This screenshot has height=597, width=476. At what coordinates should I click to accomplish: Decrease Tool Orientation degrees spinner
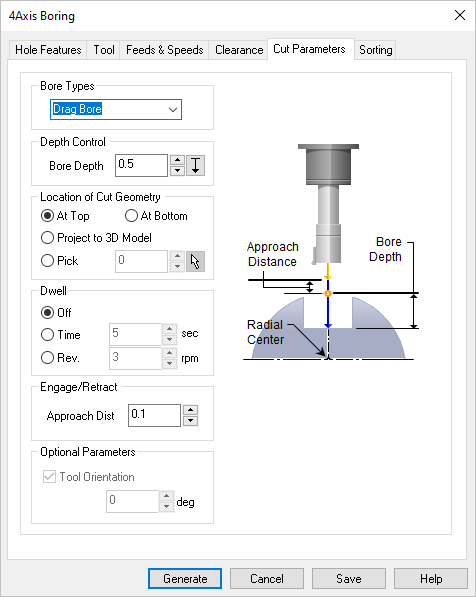166,506
